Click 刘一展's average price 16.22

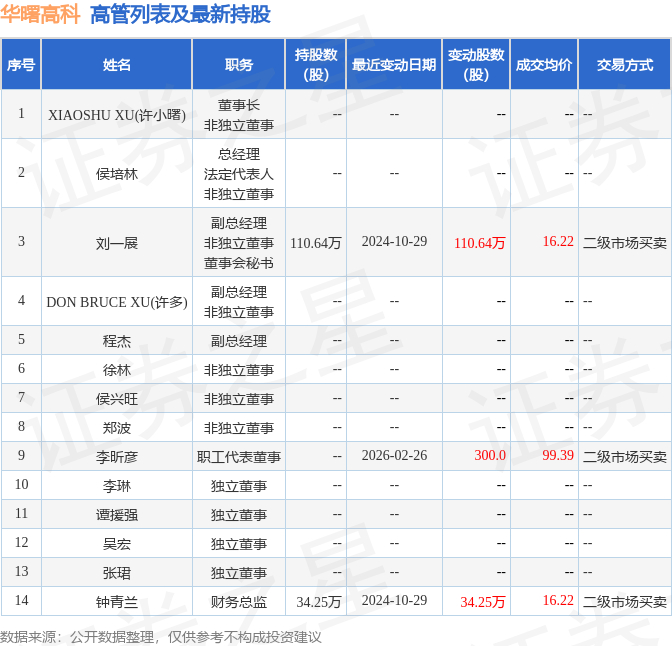[x=558, y=241]
